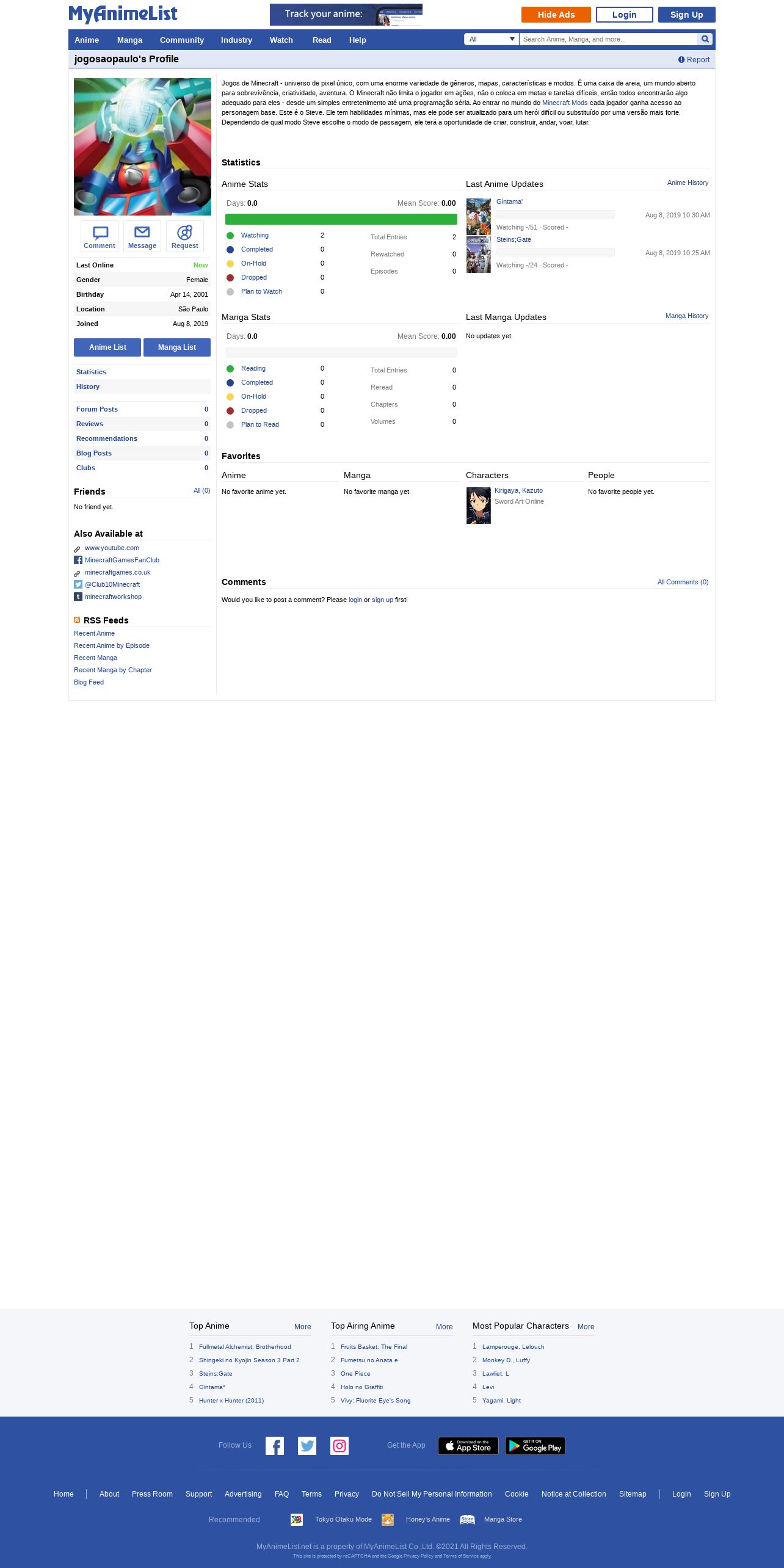Image resolution: width=784 pixels, height=1568 pixels.
Task: Open the Community menu
Action: [x=182, y=40]
